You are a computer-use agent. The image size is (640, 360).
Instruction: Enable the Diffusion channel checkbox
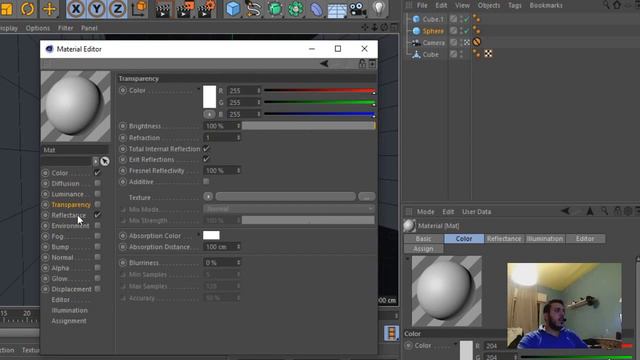tap(98, 183)
